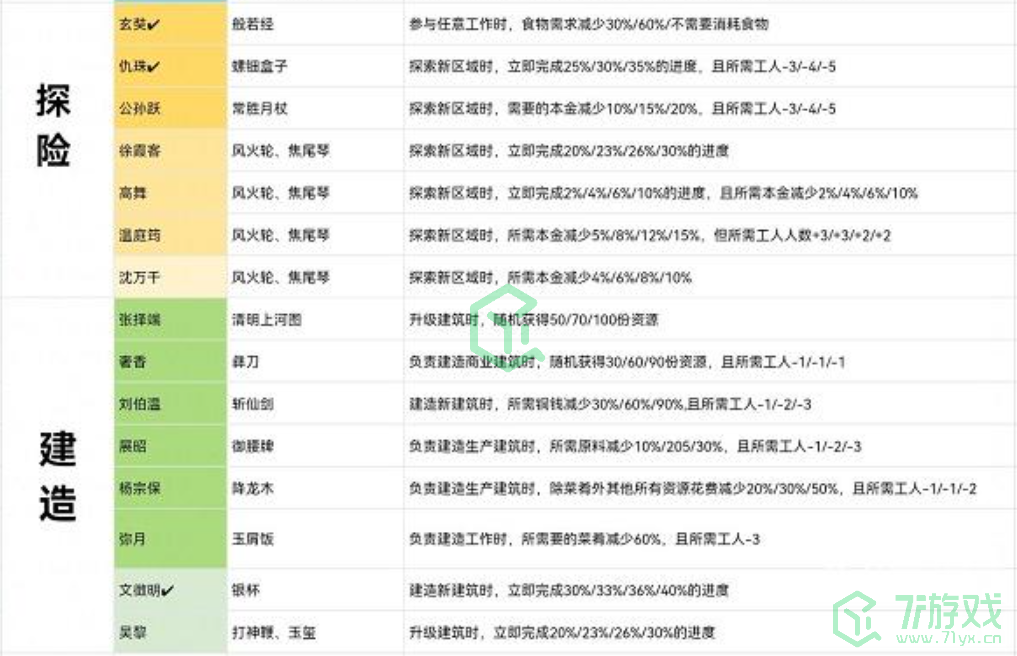Click the 降龙木 item cell
Image resolution: width=1017 pixels, height=656 pixels.
pyautogui.click(x=252, y=488)
